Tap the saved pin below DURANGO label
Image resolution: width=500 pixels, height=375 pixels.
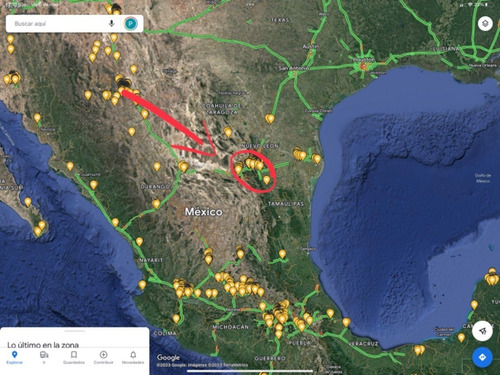pos(156,204)
